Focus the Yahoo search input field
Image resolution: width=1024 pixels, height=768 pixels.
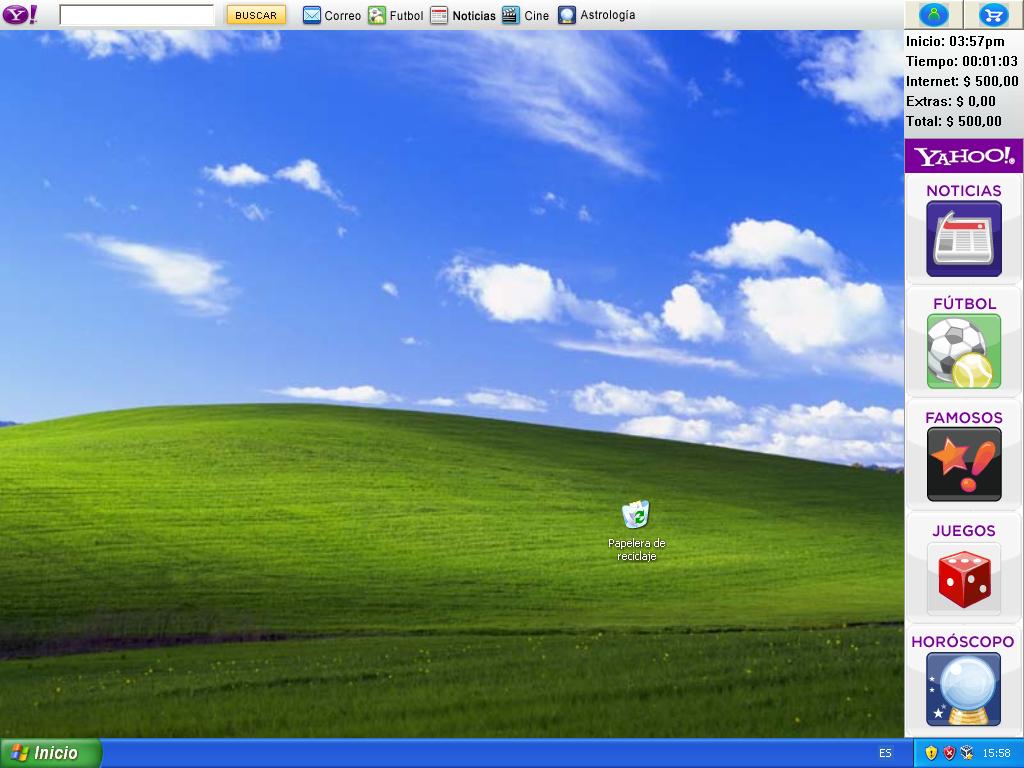pyautogui.click(x=136, y=15)
